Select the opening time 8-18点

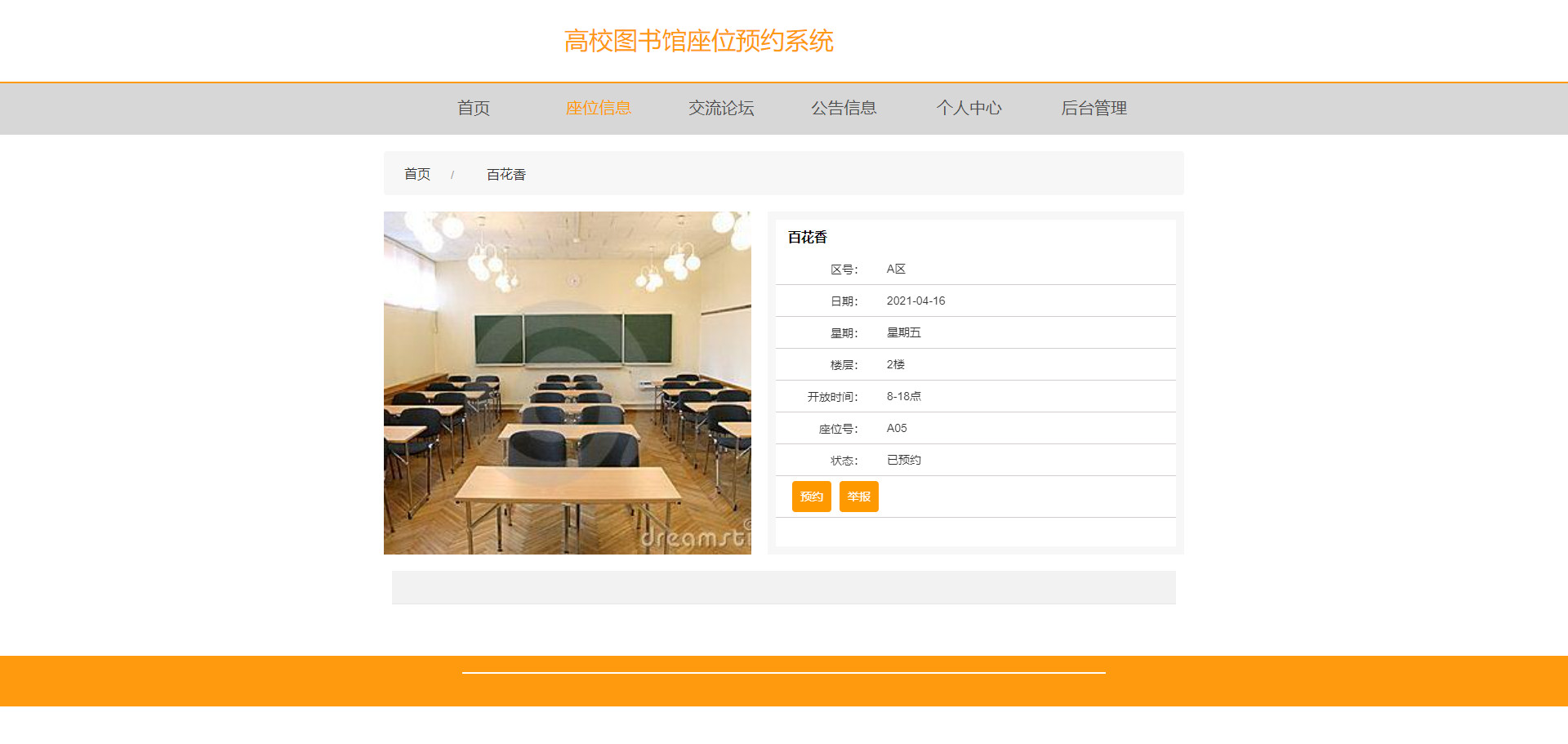point(904,396)
